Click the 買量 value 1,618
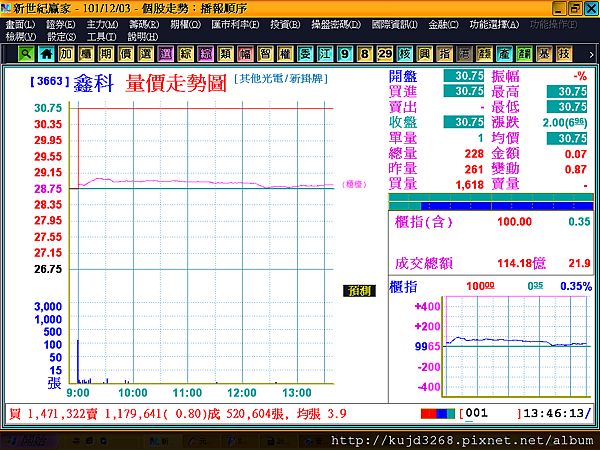This screenshot has height=450, width=600. [470, 185]
